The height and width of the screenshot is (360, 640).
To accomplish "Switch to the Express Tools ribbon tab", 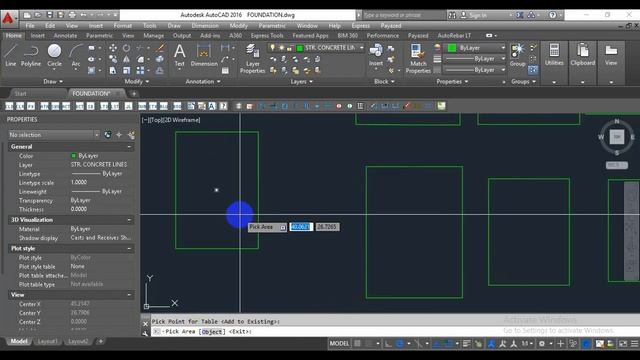I will click(x=267, y=36).
